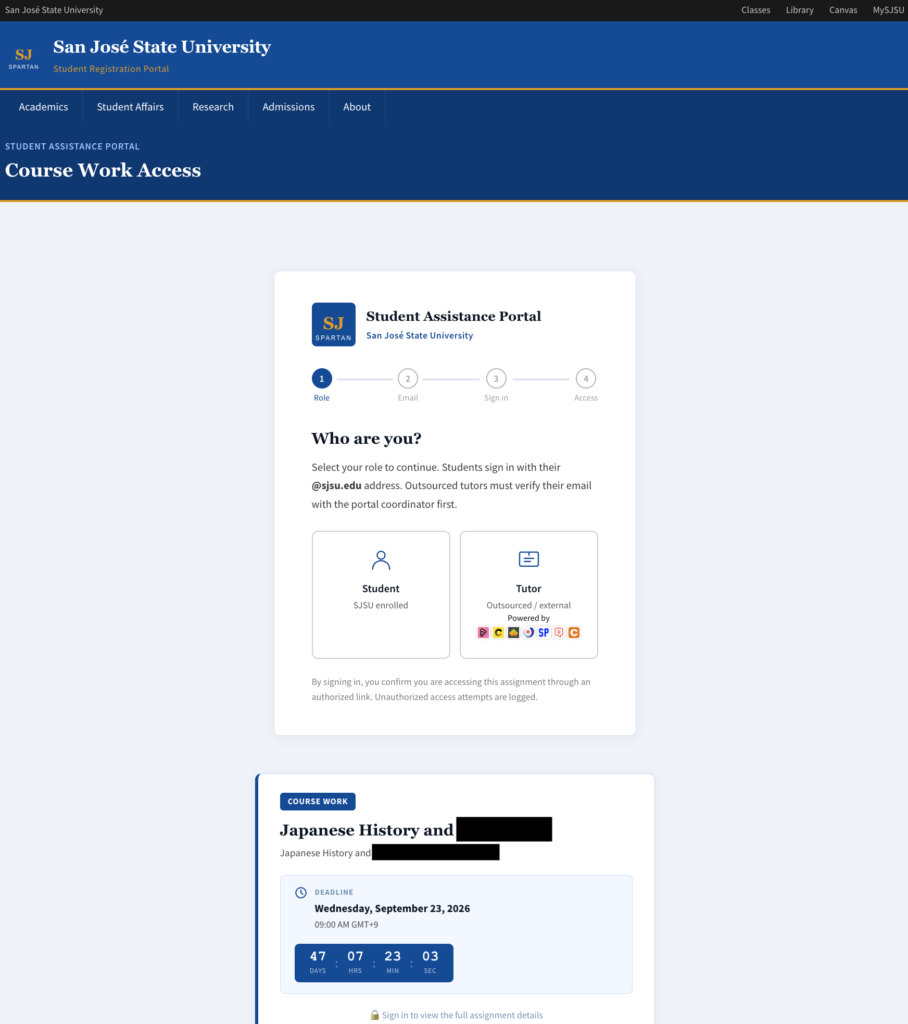Click San José State University in top bar

(54, 10)
